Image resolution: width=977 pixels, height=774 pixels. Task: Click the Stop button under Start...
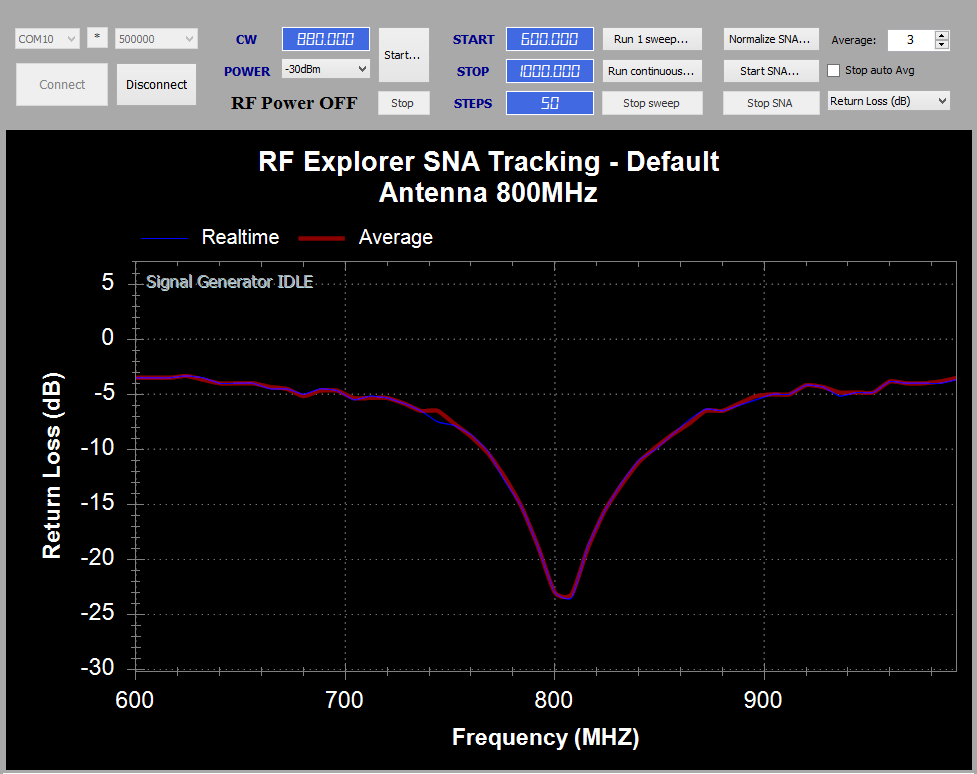404,103
